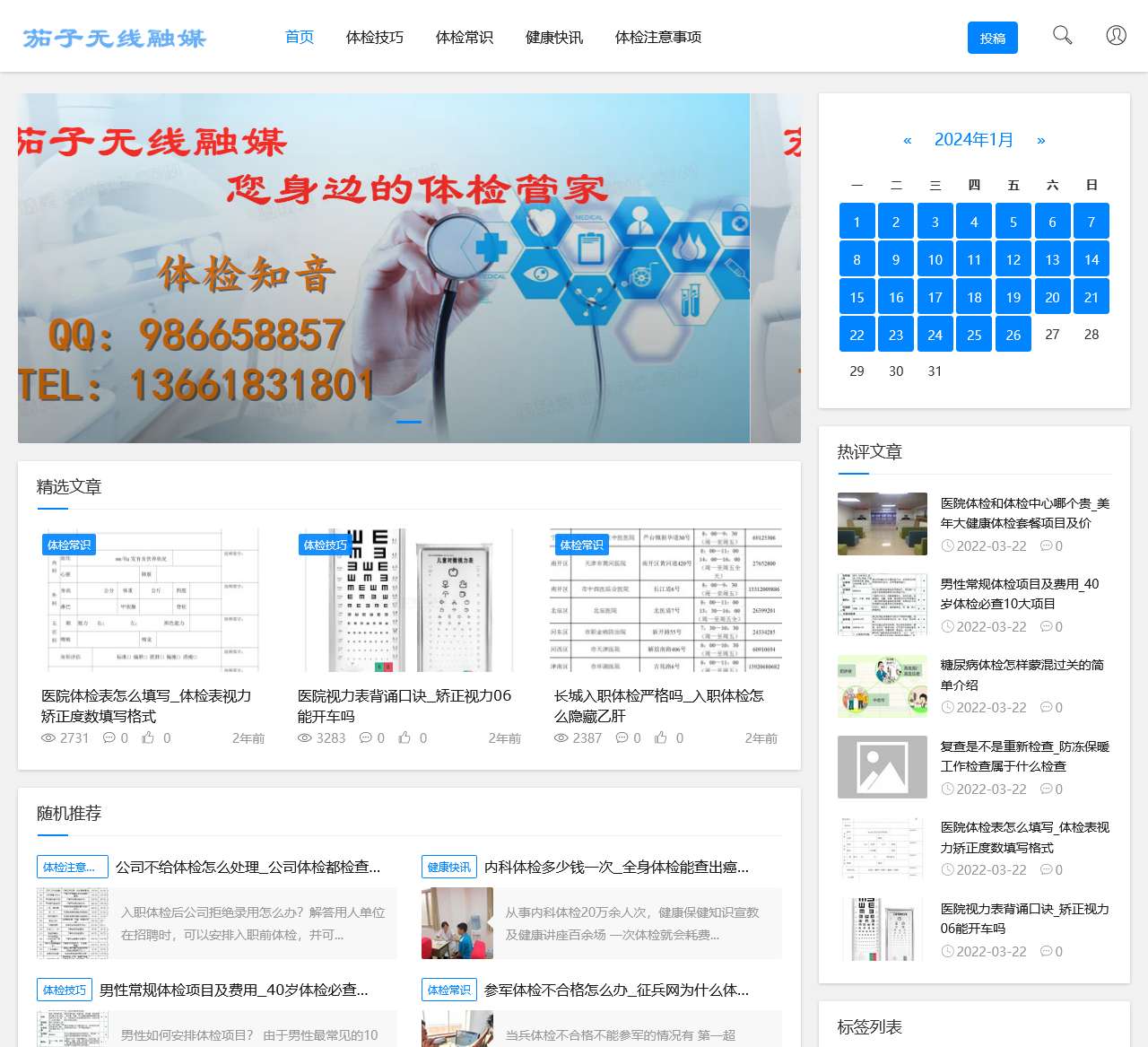Image resolution: width=1148 pixels, height=1047 pixels.
Task: Click the comment bubble icon under 医院视力表 article
Action: (x=366, y=737)
